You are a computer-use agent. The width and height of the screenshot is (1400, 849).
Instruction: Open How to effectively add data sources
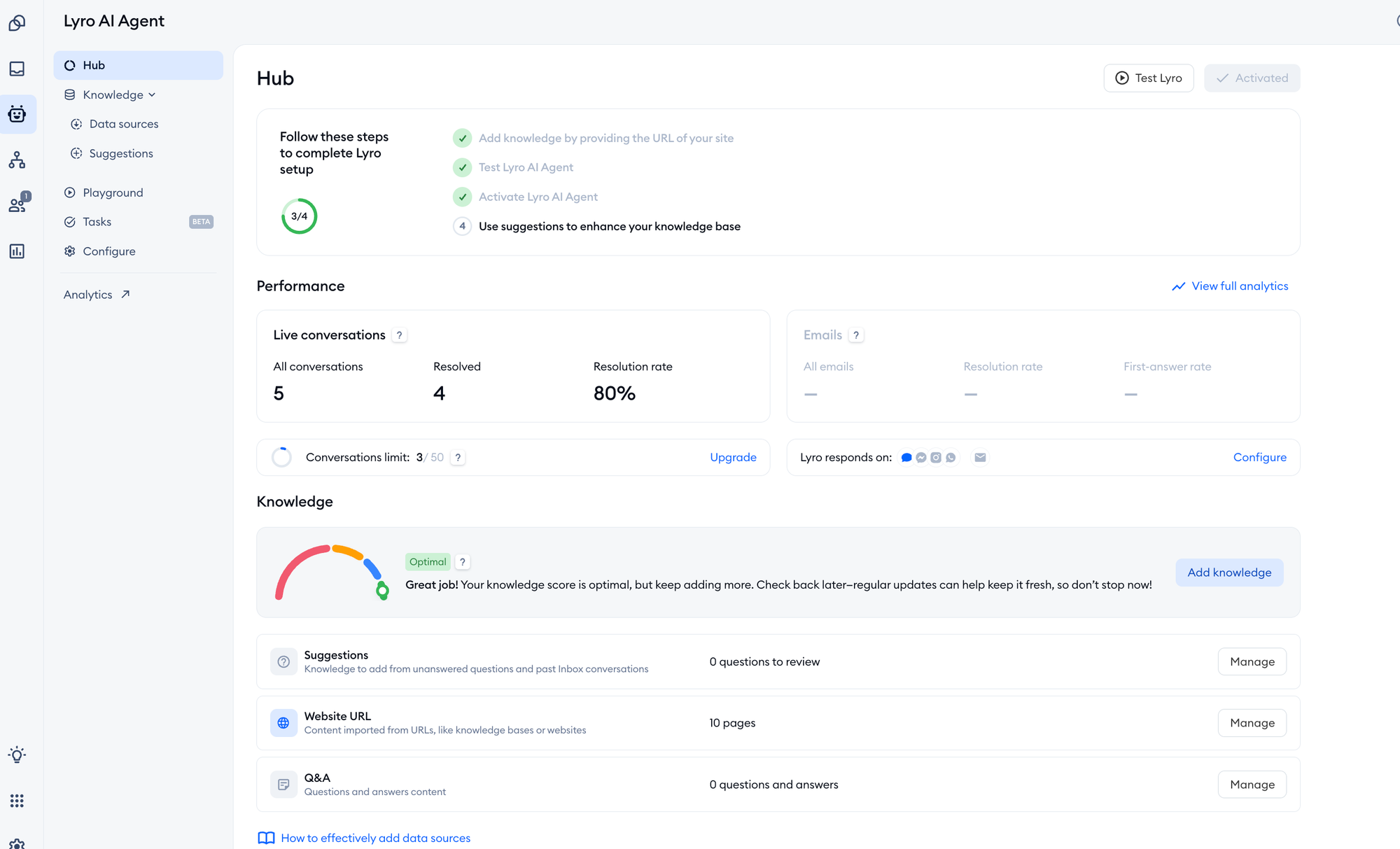tap(375, 838)
